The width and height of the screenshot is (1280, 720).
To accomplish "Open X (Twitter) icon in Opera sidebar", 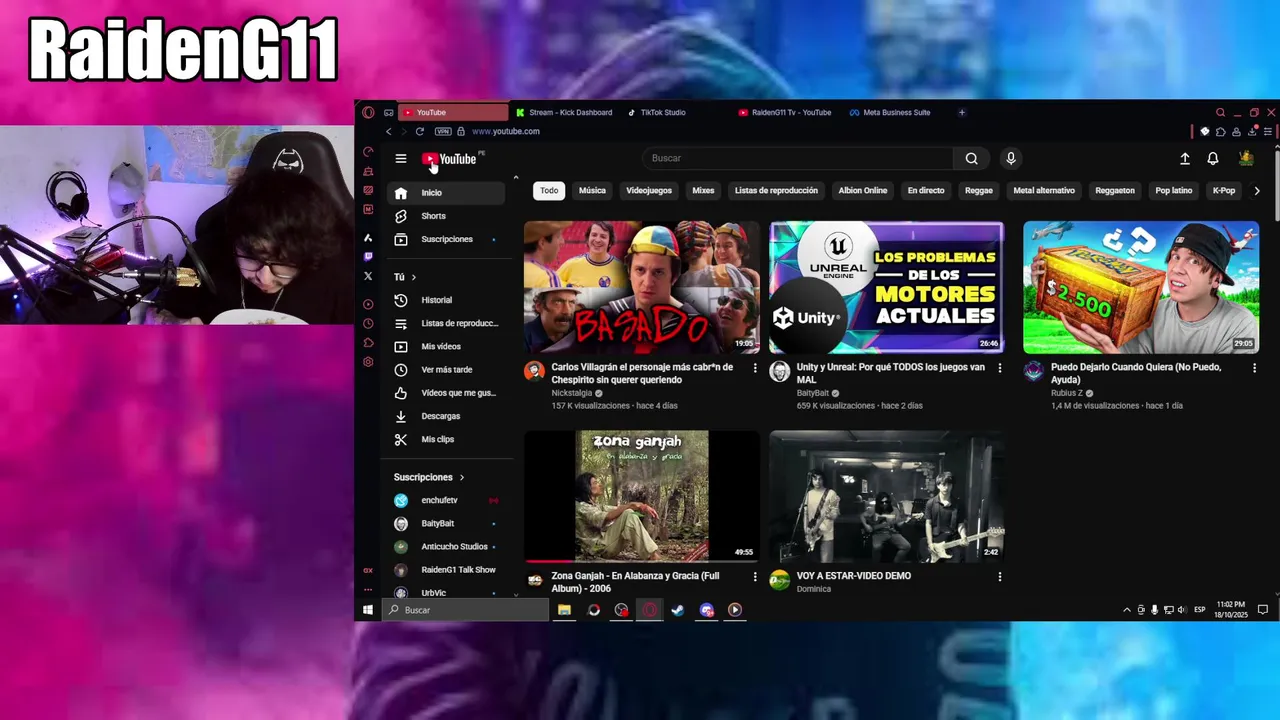I will (x=368, y=276).
